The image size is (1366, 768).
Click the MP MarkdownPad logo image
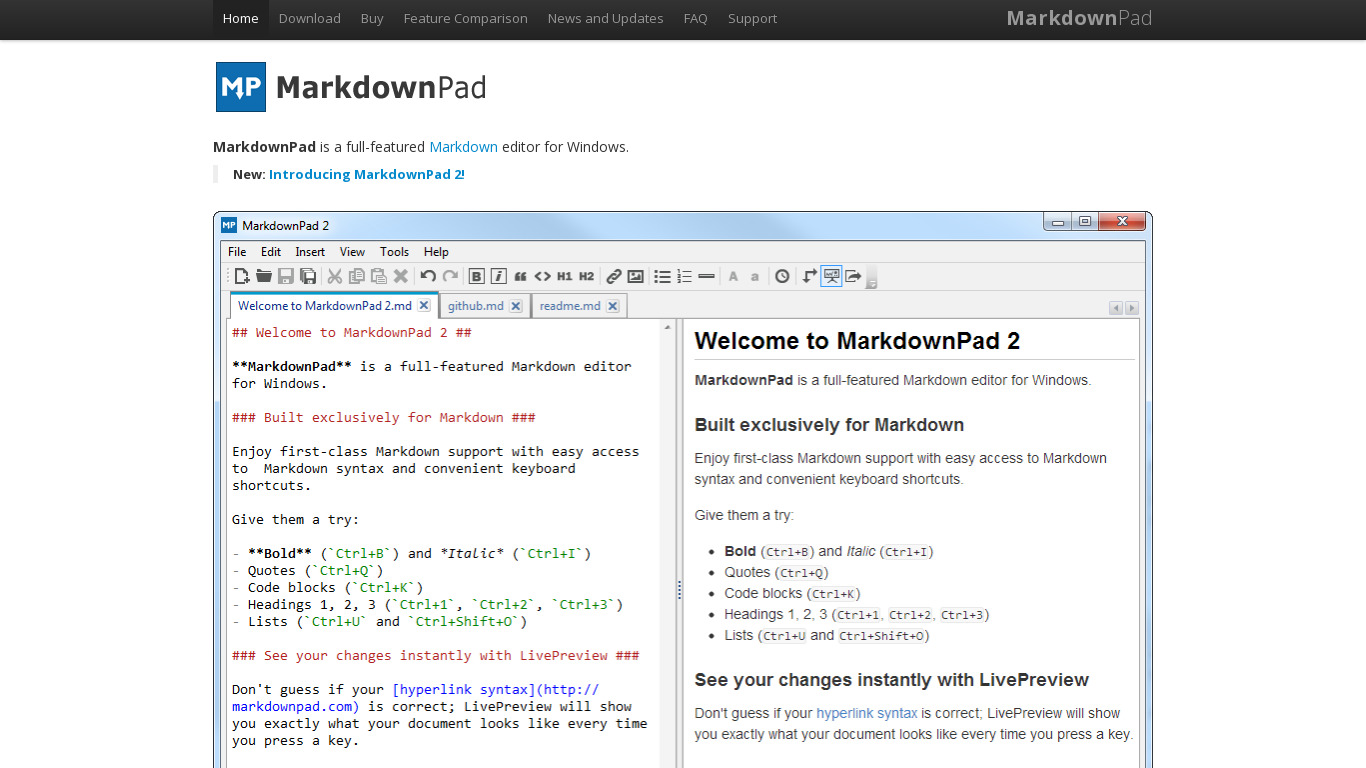tap(351, 87)
